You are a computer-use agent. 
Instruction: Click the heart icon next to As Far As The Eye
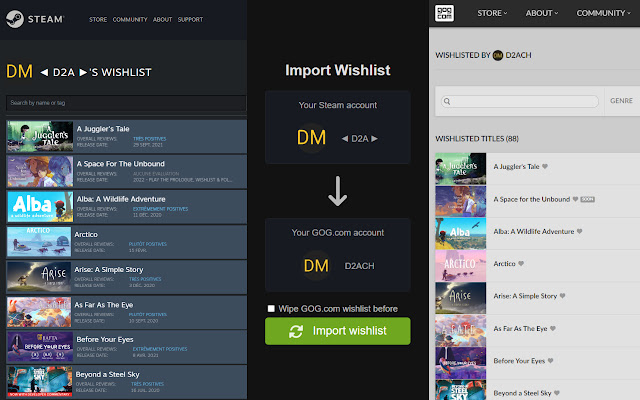coord(553,329)
